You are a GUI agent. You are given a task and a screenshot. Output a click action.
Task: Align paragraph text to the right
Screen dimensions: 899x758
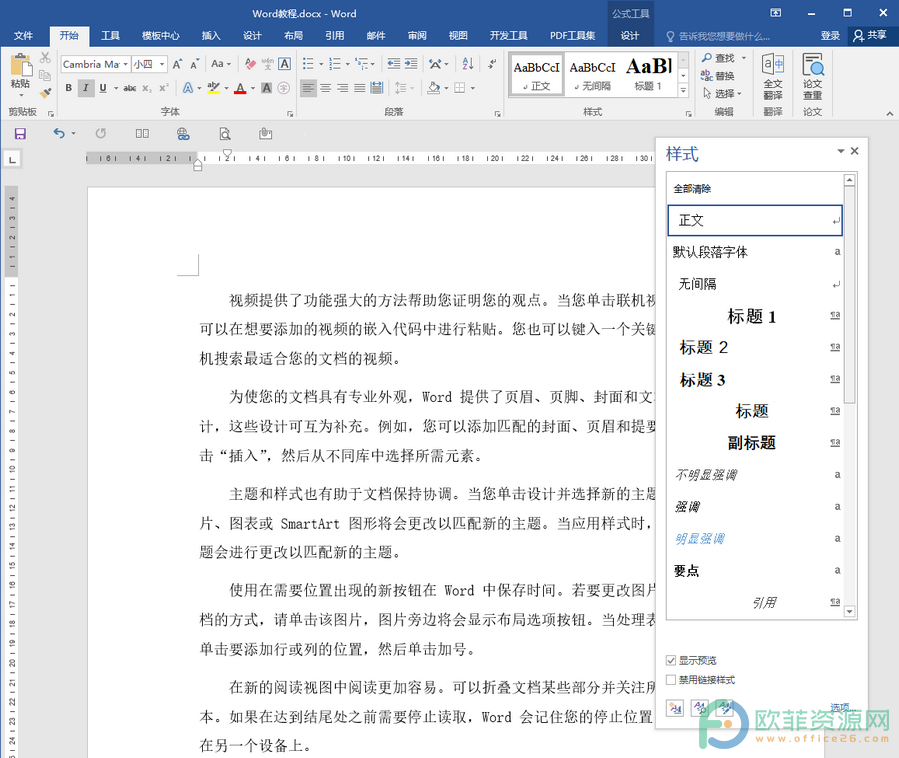coord(343,88)
